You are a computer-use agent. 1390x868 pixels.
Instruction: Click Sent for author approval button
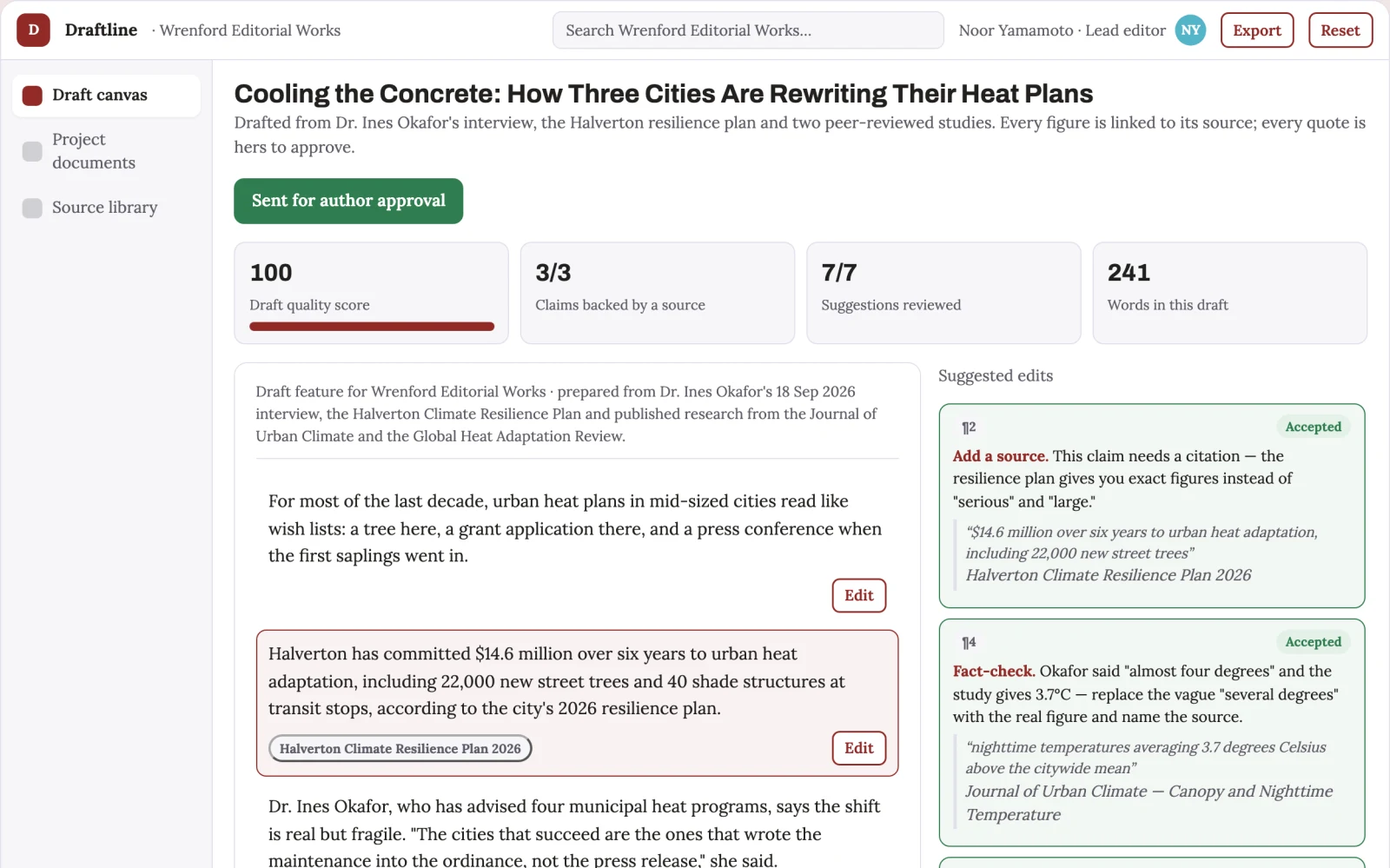(348, 201)
